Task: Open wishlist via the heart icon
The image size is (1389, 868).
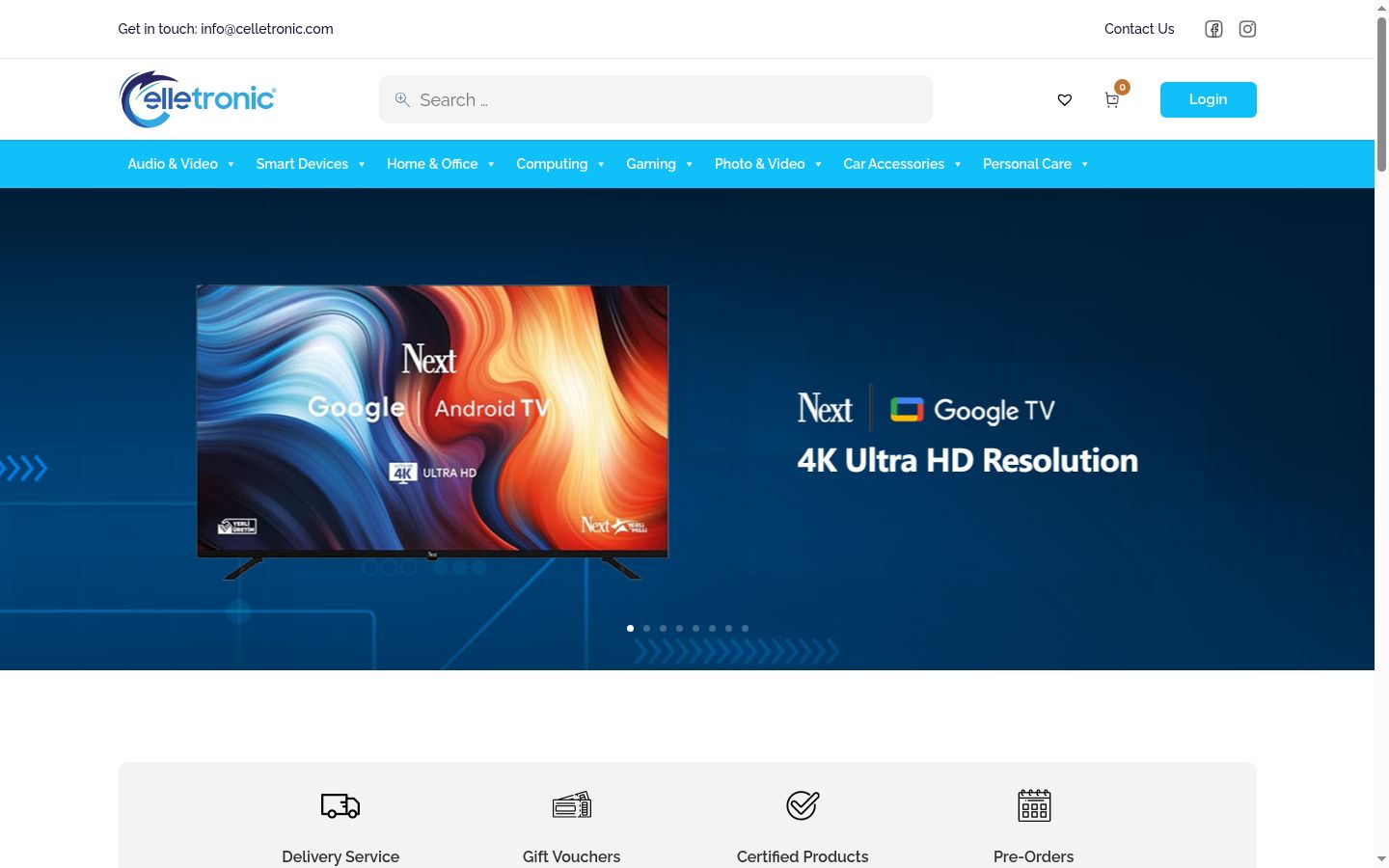Action: (1065, 99)
